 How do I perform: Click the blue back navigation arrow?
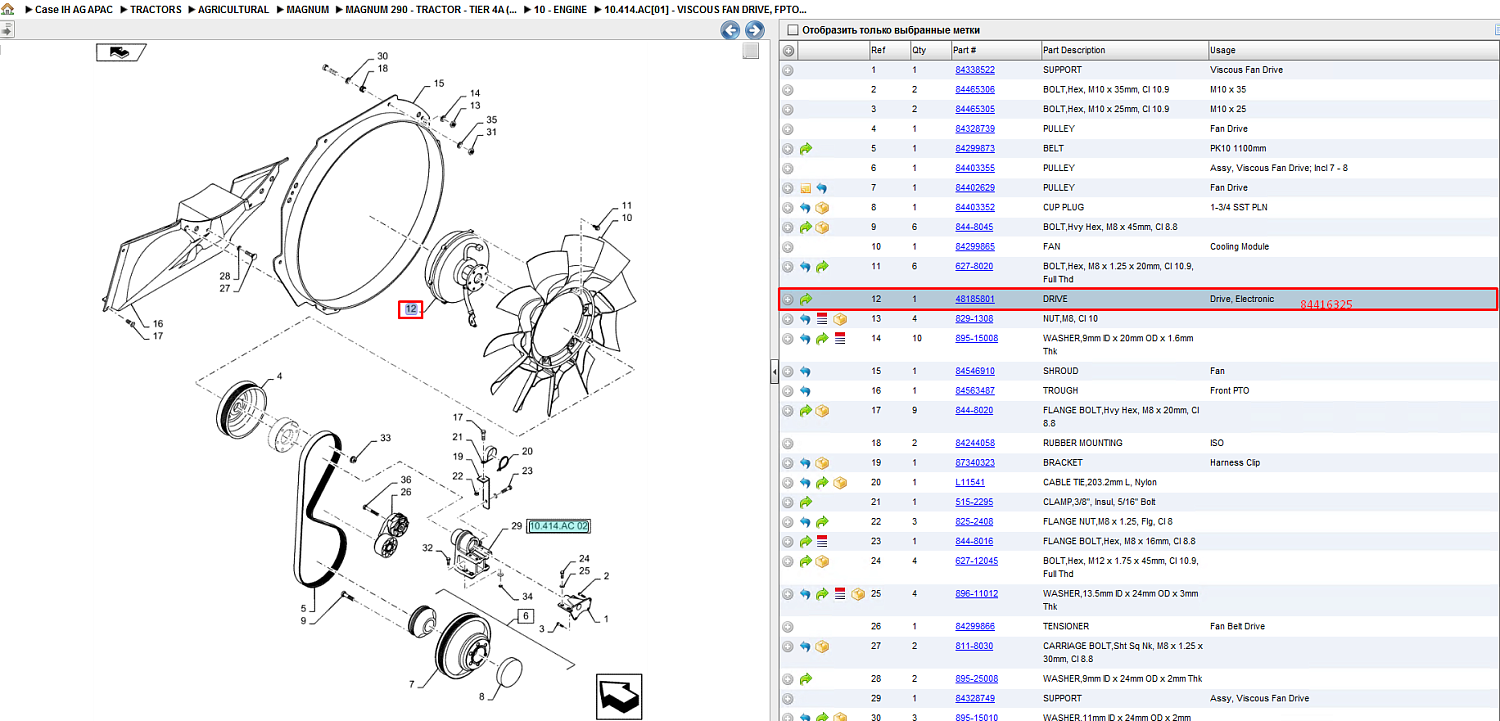pos(731,30)
